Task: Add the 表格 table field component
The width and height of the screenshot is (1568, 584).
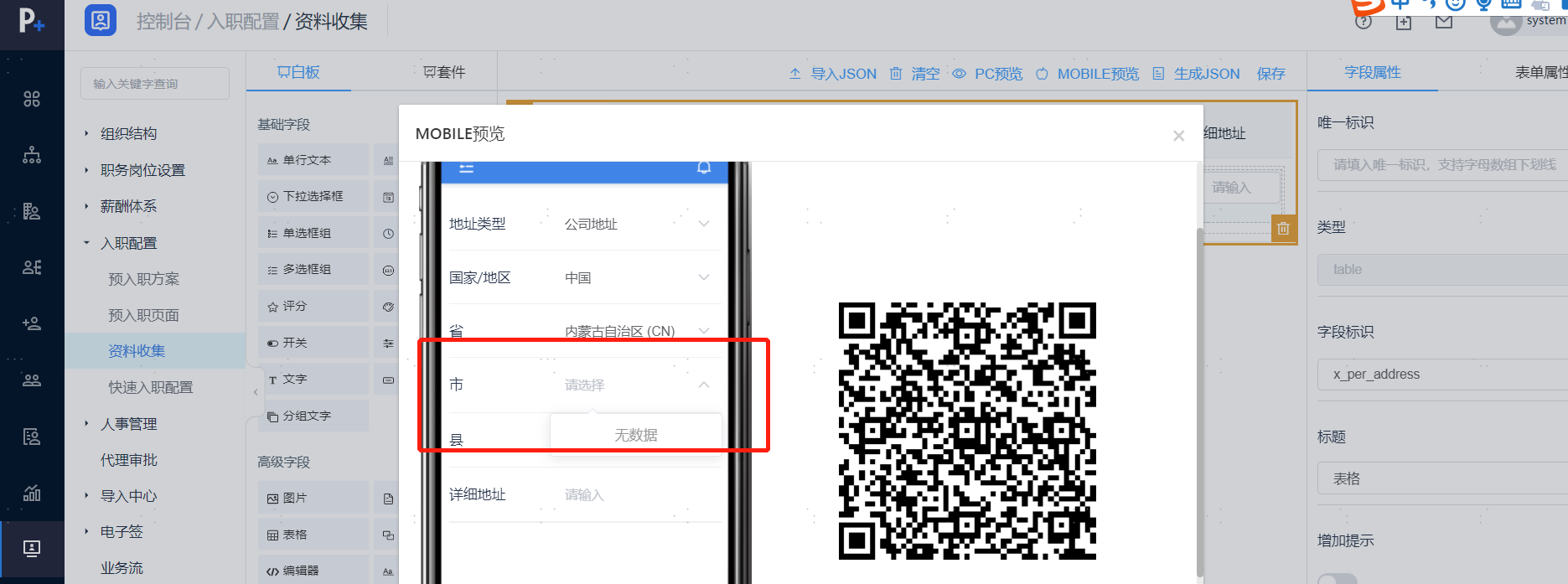Action: (313, 535)
